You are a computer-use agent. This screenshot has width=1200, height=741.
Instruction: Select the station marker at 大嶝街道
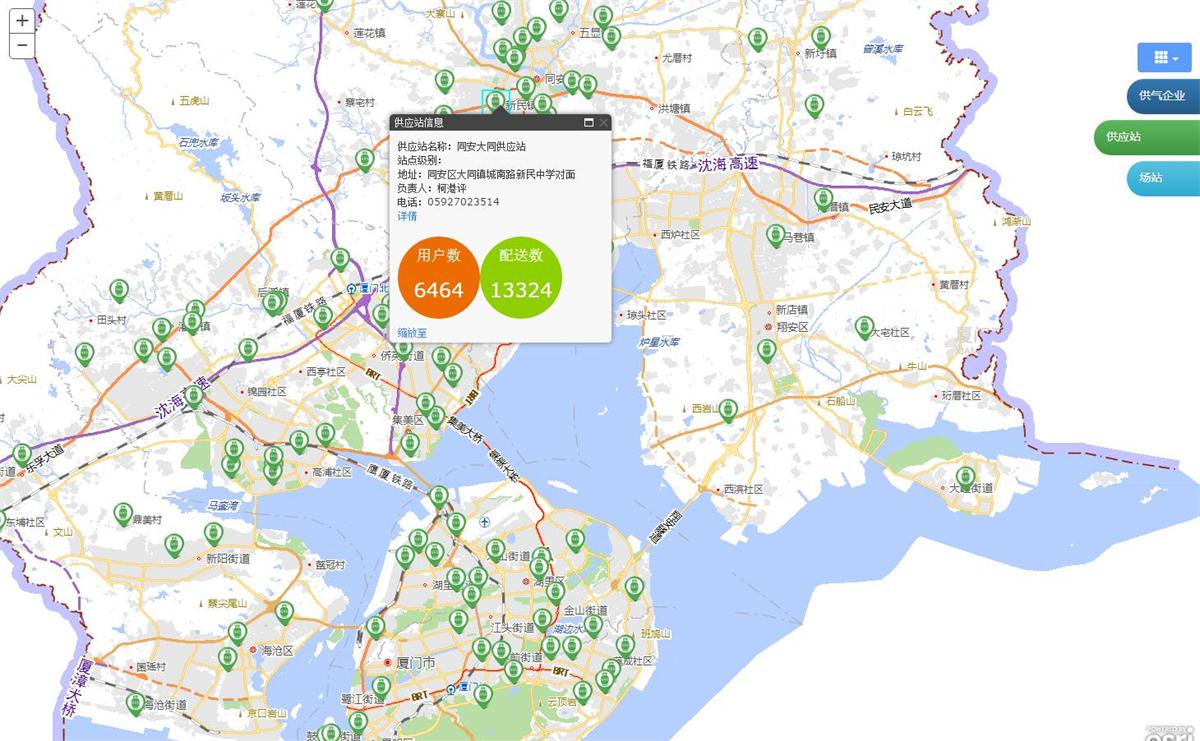click(x=965, y=477)
